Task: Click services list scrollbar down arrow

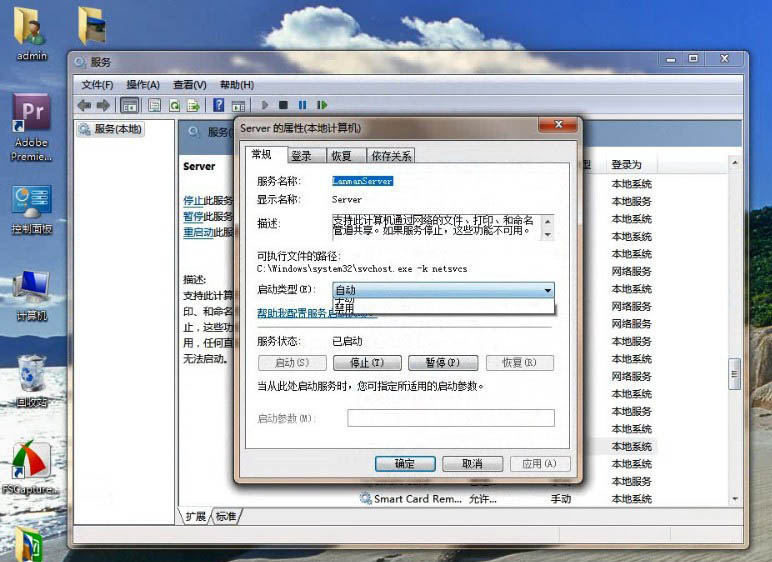Action: [x=735, y=499]
